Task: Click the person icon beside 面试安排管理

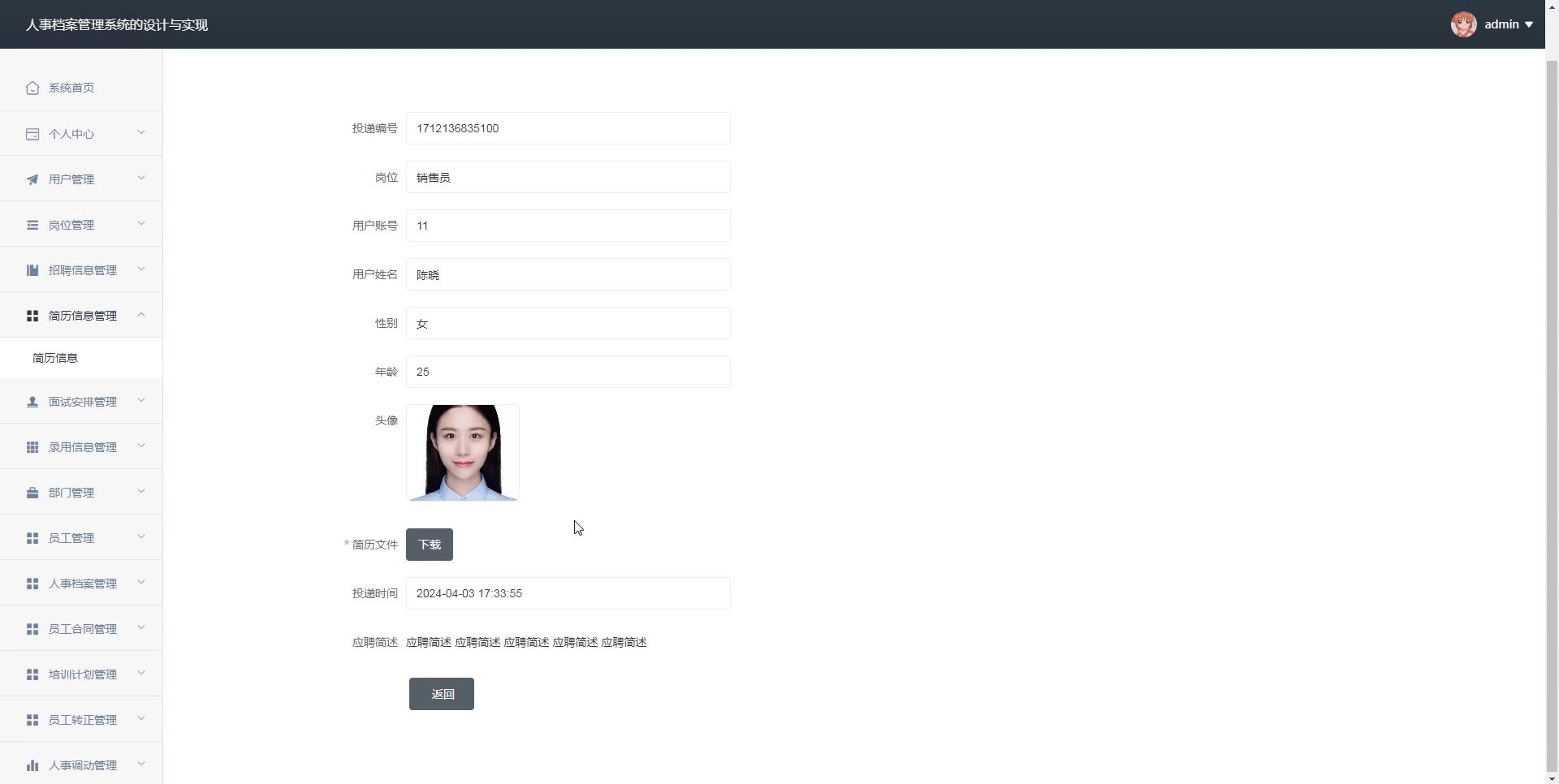Action: [x=32, y=402]
